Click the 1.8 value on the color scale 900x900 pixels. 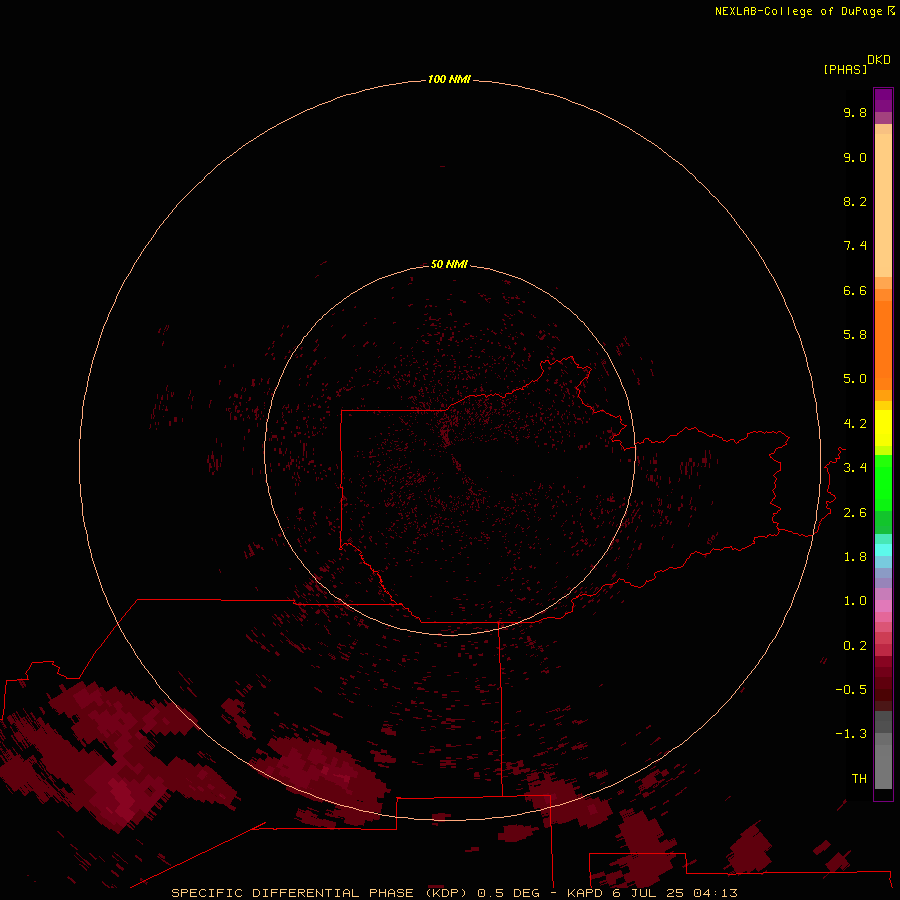click(855, 557)
